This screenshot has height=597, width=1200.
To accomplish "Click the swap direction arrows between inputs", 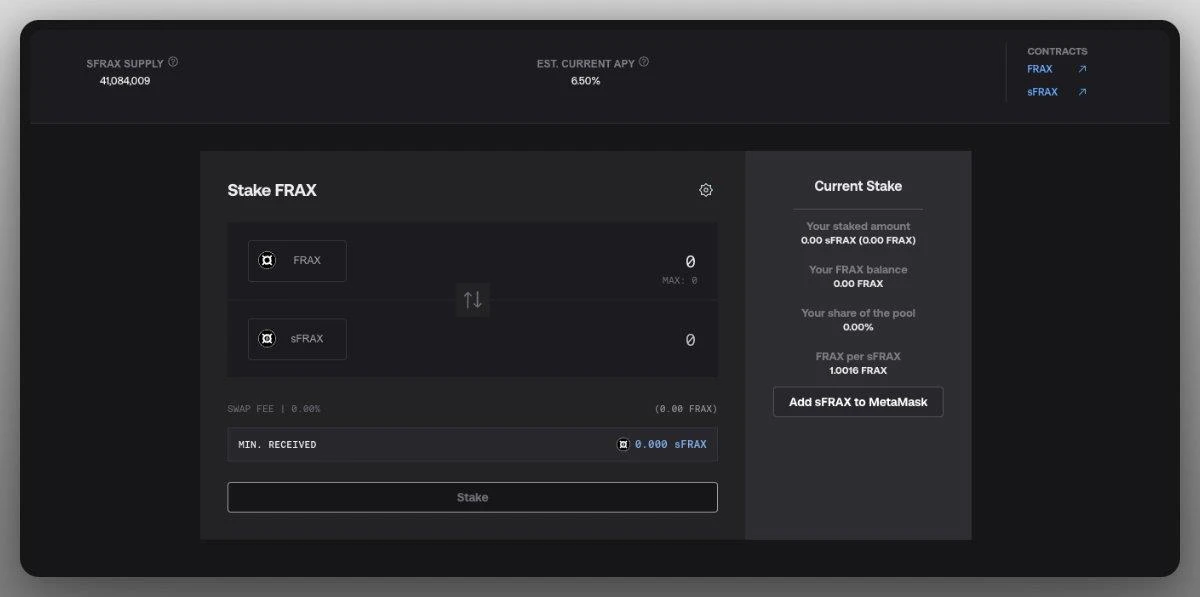I will 472,299.
